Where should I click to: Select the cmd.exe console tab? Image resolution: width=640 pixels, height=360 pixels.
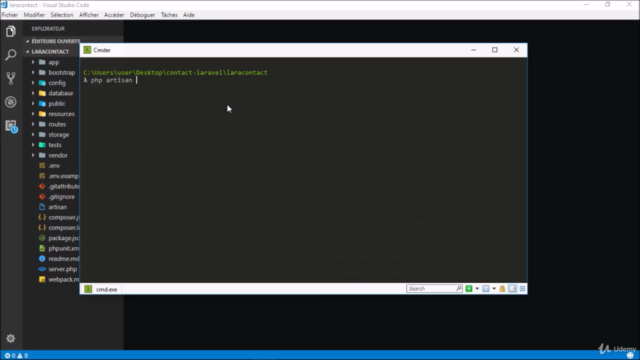[101, 289]
